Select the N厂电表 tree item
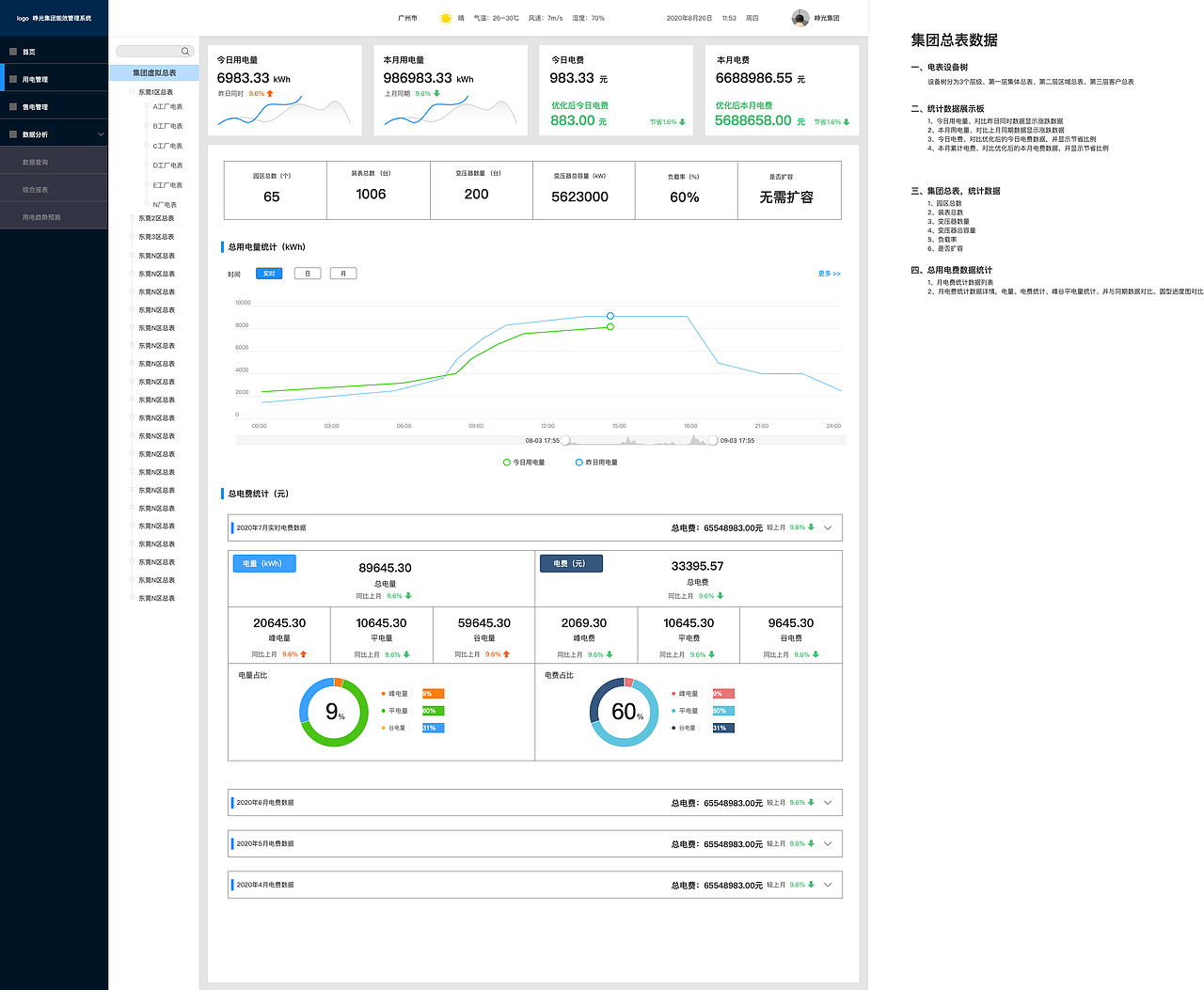Viewport: 1204px width, 990px height. click(165, 204)
